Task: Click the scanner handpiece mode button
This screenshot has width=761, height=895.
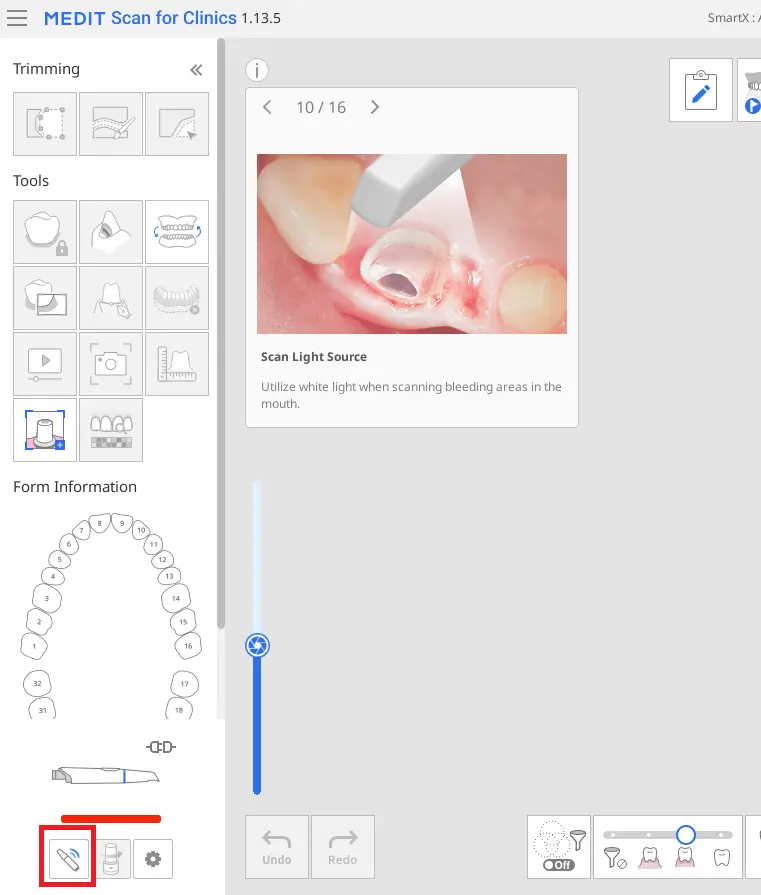Action: [68, 858]
